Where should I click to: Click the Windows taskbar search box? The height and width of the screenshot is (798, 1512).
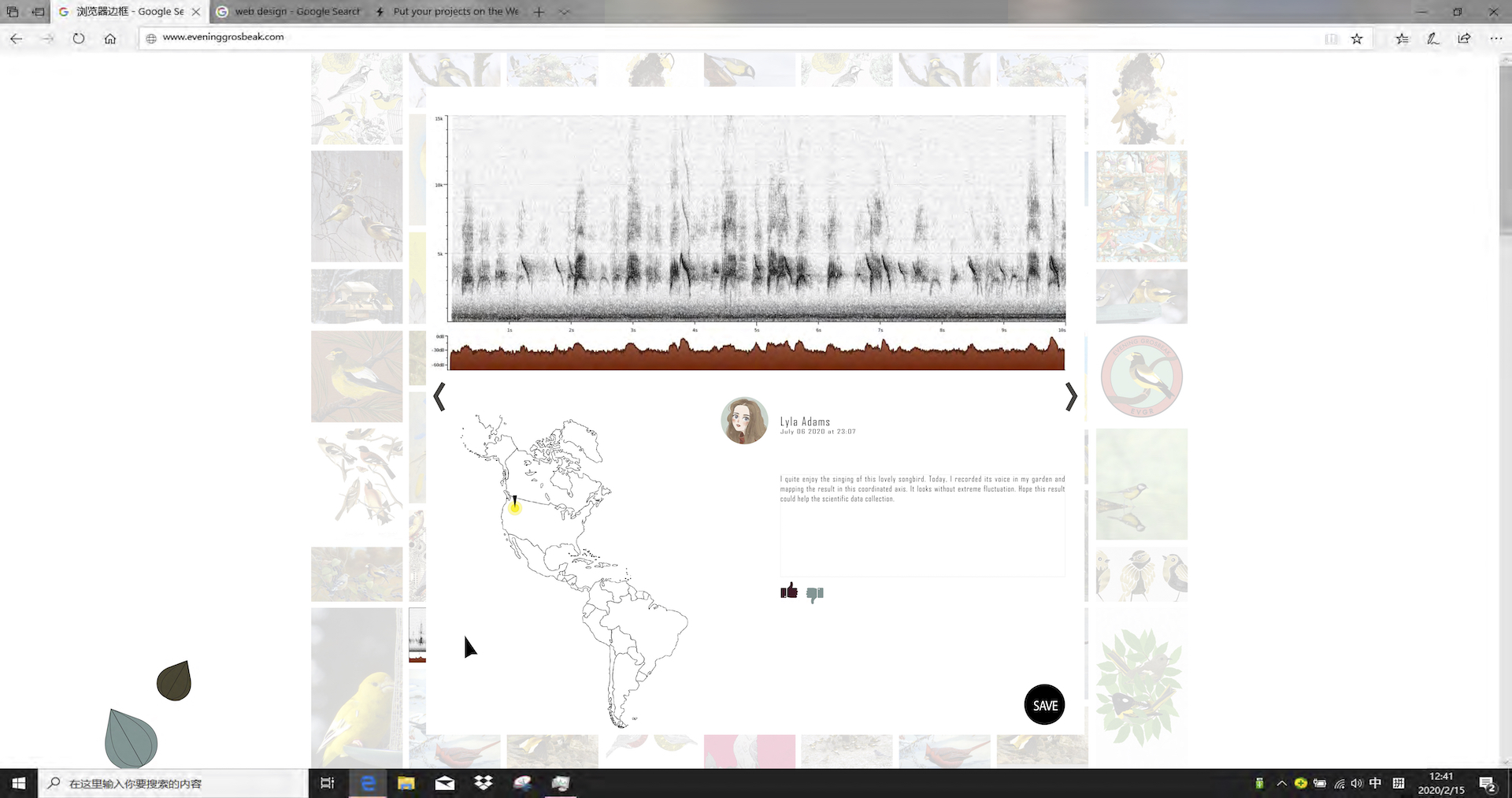point(173,783)
